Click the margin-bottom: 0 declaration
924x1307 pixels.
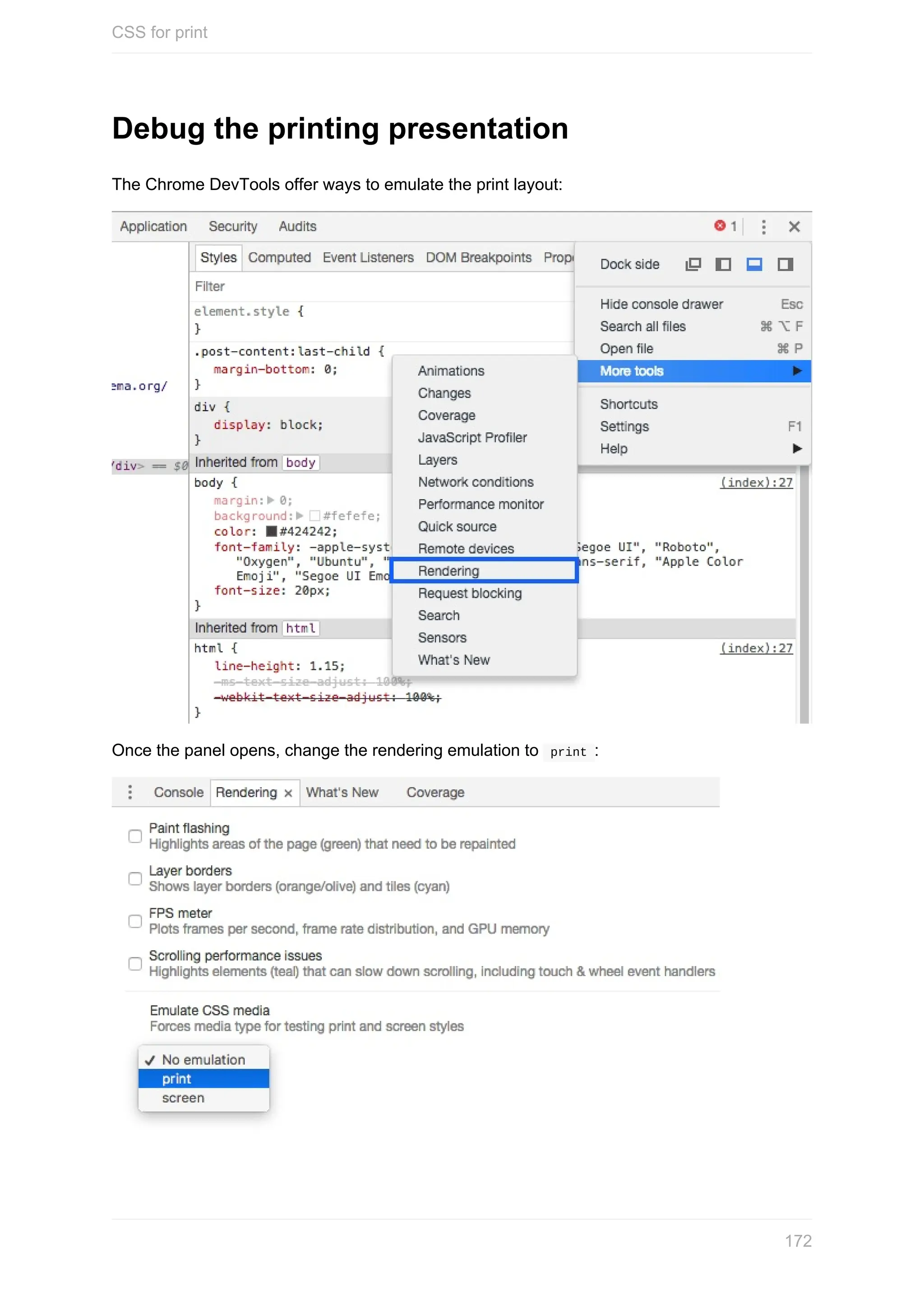[x=275, y=369]
